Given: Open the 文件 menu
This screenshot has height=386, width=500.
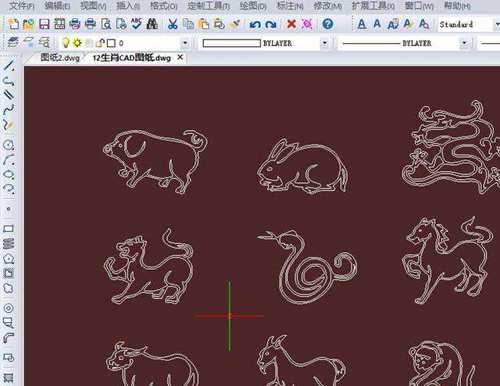Looking at the screenshot, I should pos(22,6).
